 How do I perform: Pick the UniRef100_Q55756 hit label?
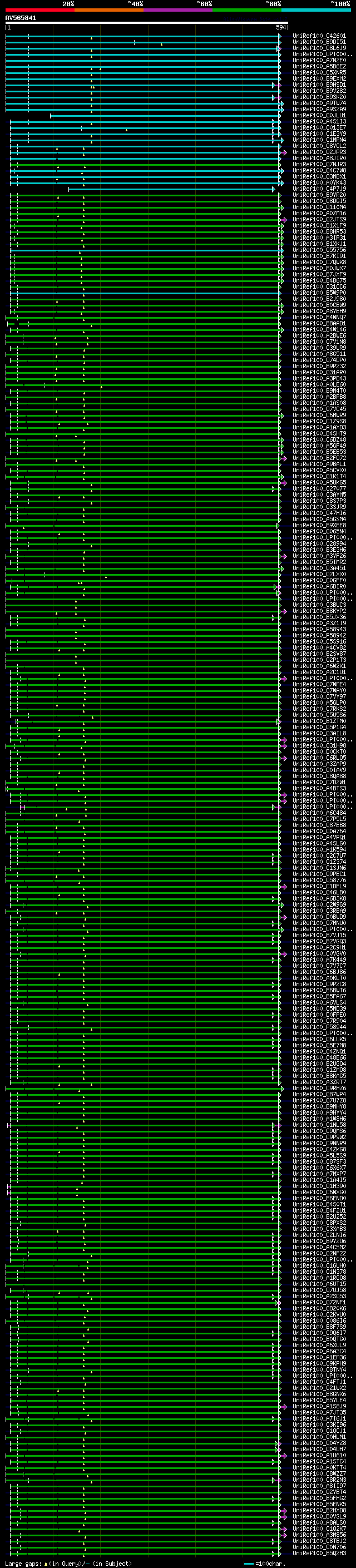pyautogui.click(x=319, y=250)
